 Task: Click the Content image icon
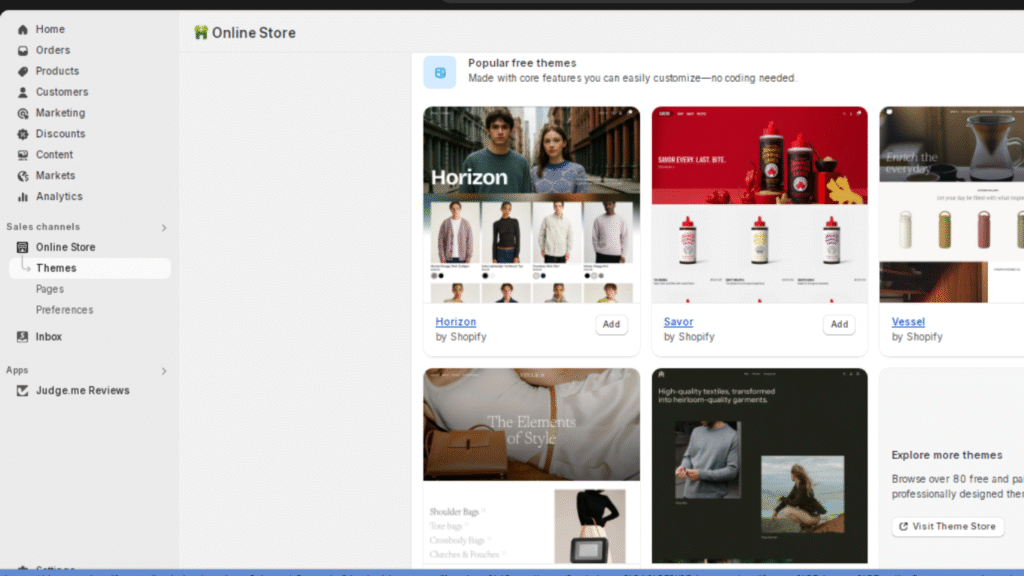(x=23, y=155)
